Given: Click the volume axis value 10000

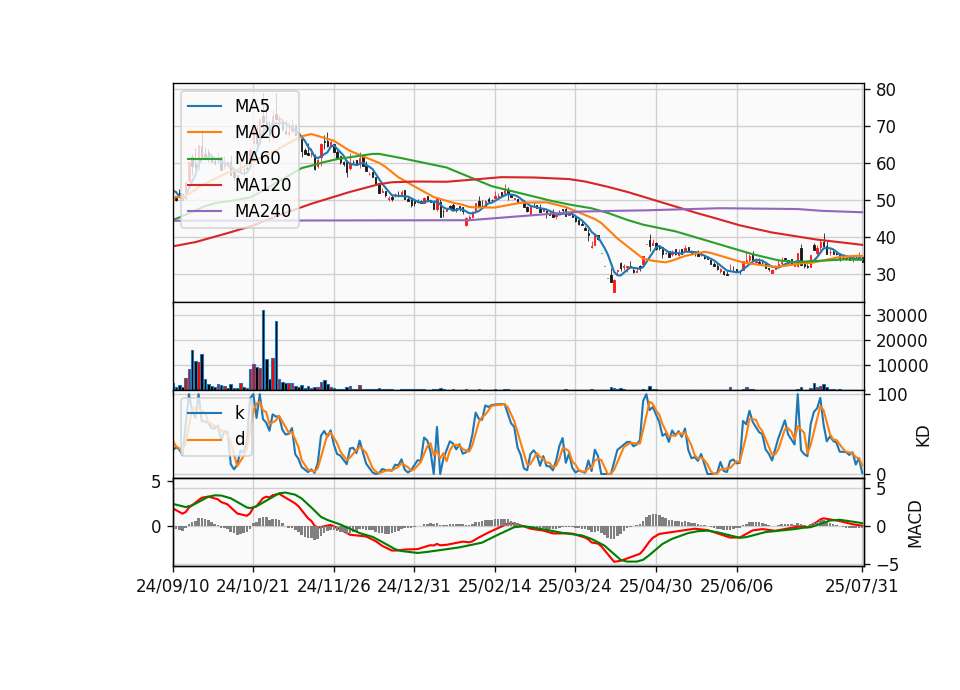Looking at the screenshot, I should coord(902,366).
